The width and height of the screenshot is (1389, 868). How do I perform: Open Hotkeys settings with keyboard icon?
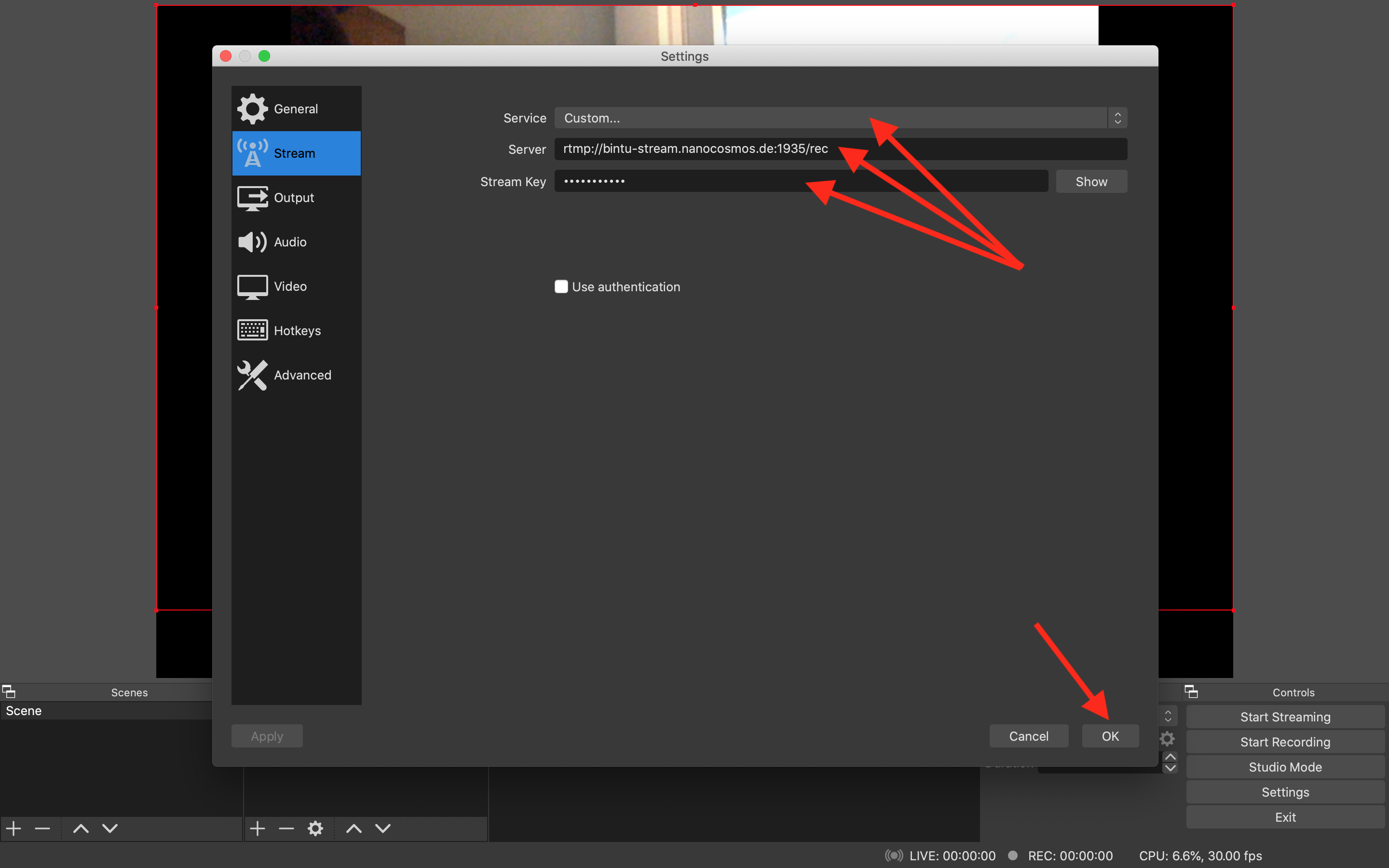click(296, 329)
